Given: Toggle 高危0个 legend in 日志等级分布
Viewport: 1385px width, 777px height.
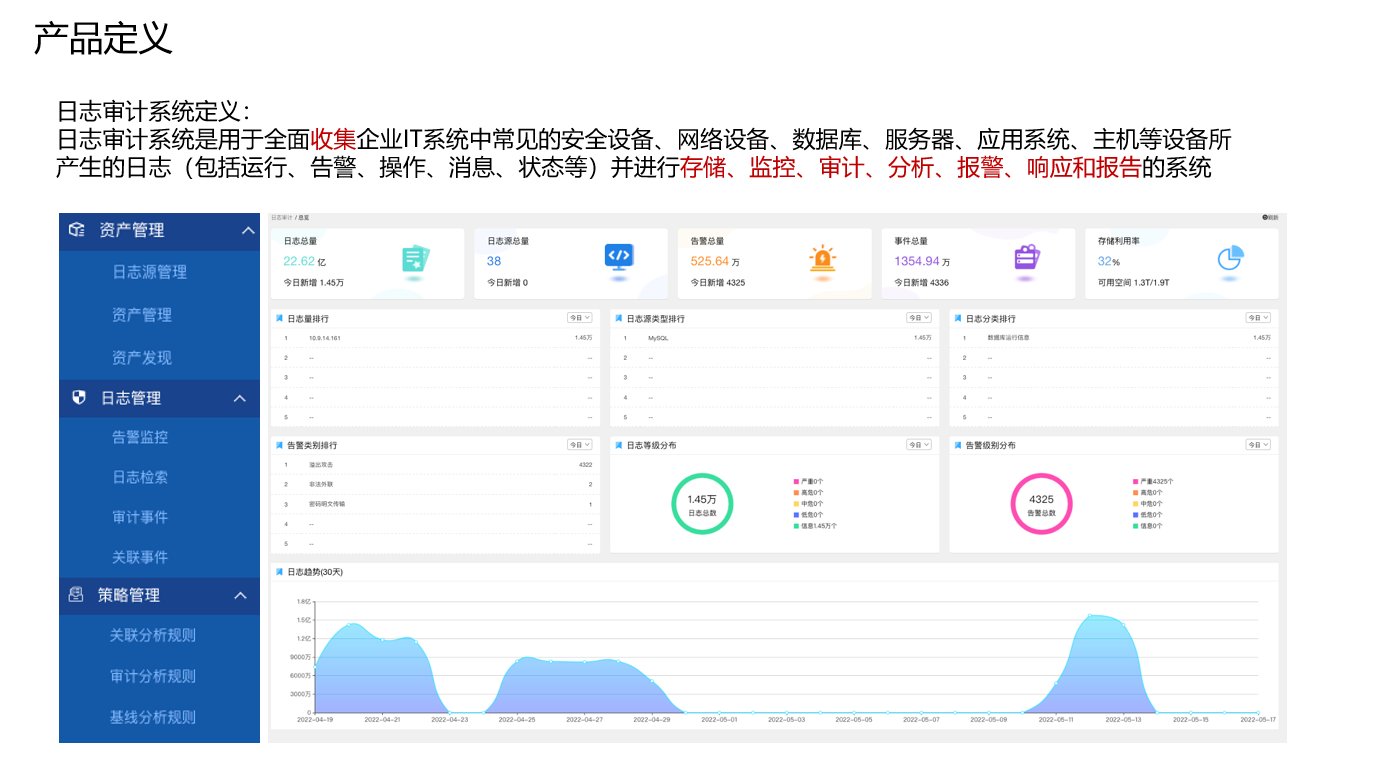Looking at the screenshot, I should (x=808, y=492).
